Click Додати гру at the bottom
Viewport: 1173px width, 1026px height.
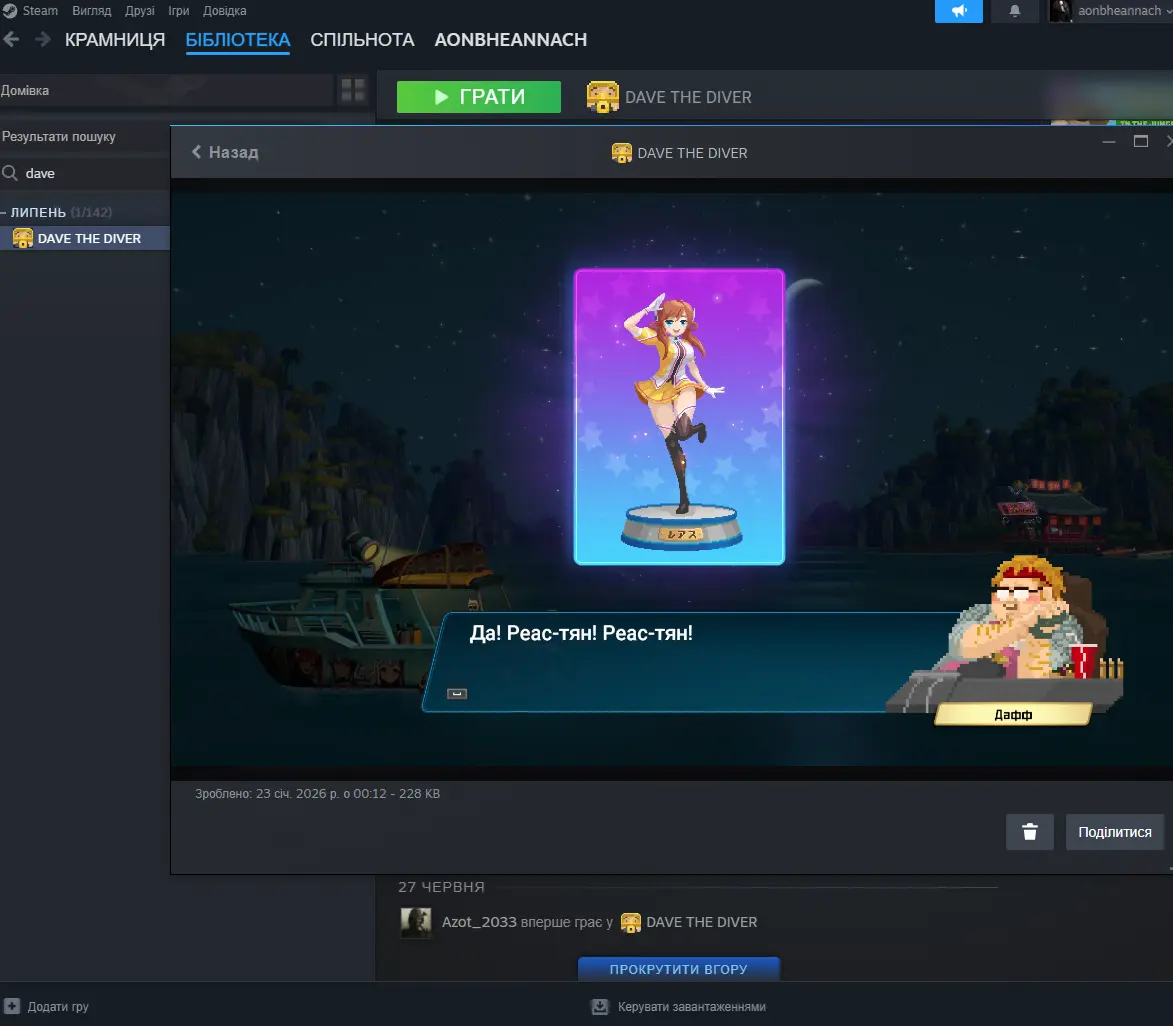[x=58, y=1007]
